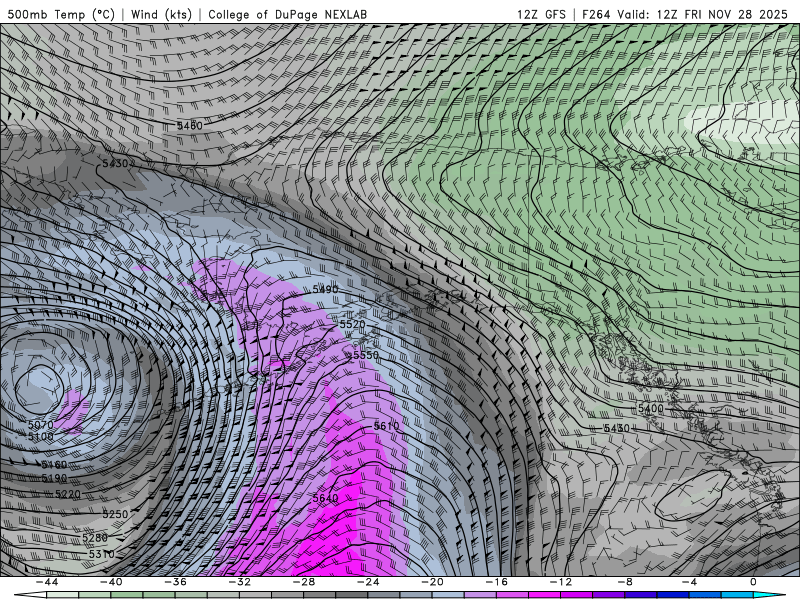800x600 pixels.
Task: Click the 5100 height contour label
Action: [x=40, y=437]
